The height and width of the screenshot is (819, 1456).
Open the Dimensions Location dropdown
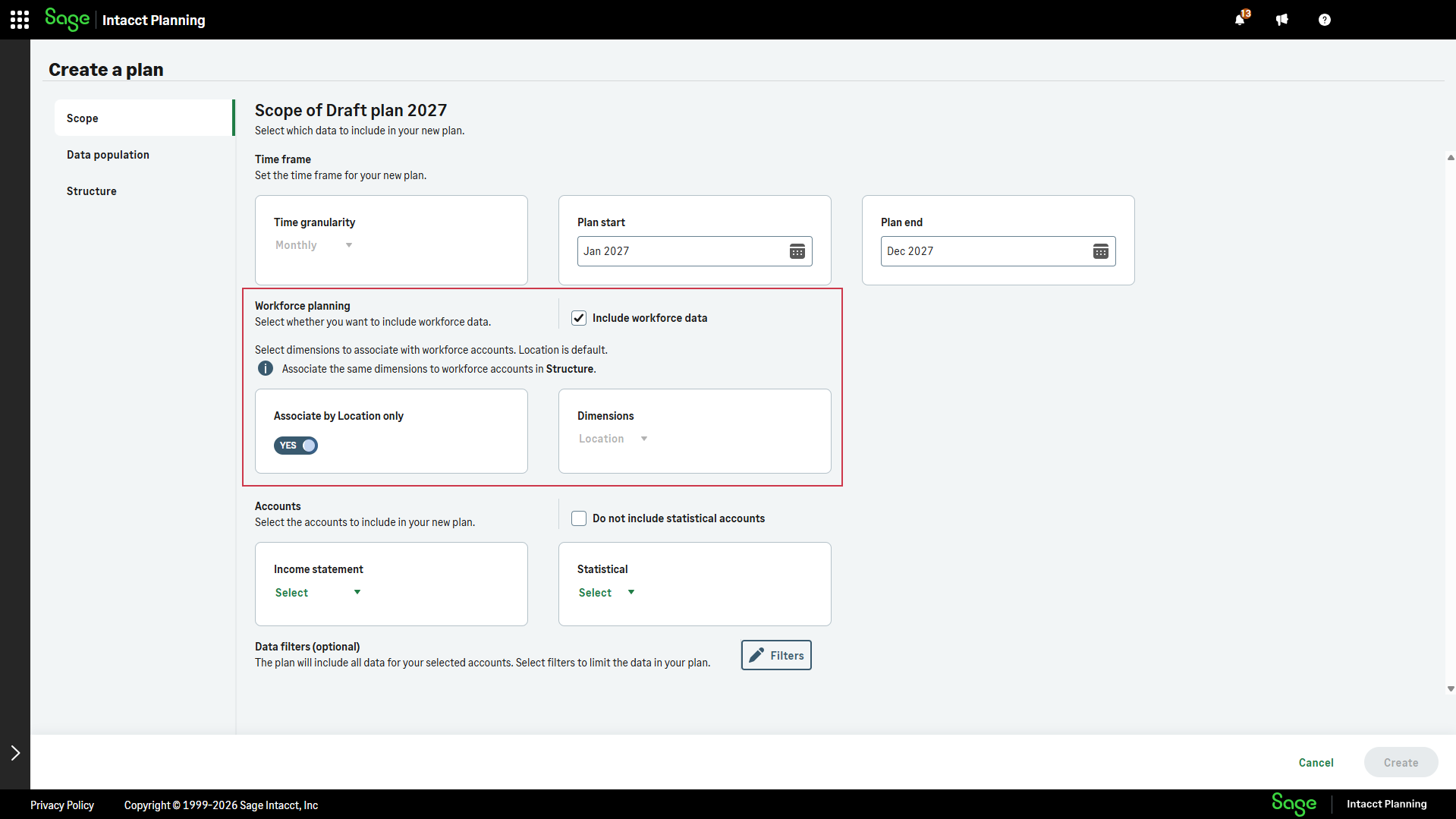coord(613,439)
